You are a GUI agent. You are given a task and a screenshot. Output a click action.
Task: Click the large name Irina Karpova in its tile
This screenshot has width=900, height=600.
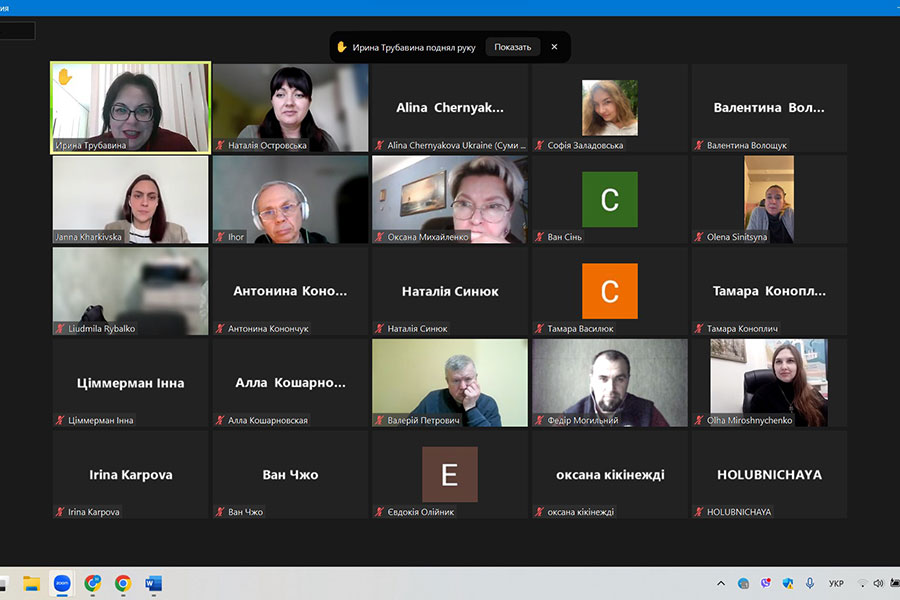pyautogui.click(x=131, y=475)
